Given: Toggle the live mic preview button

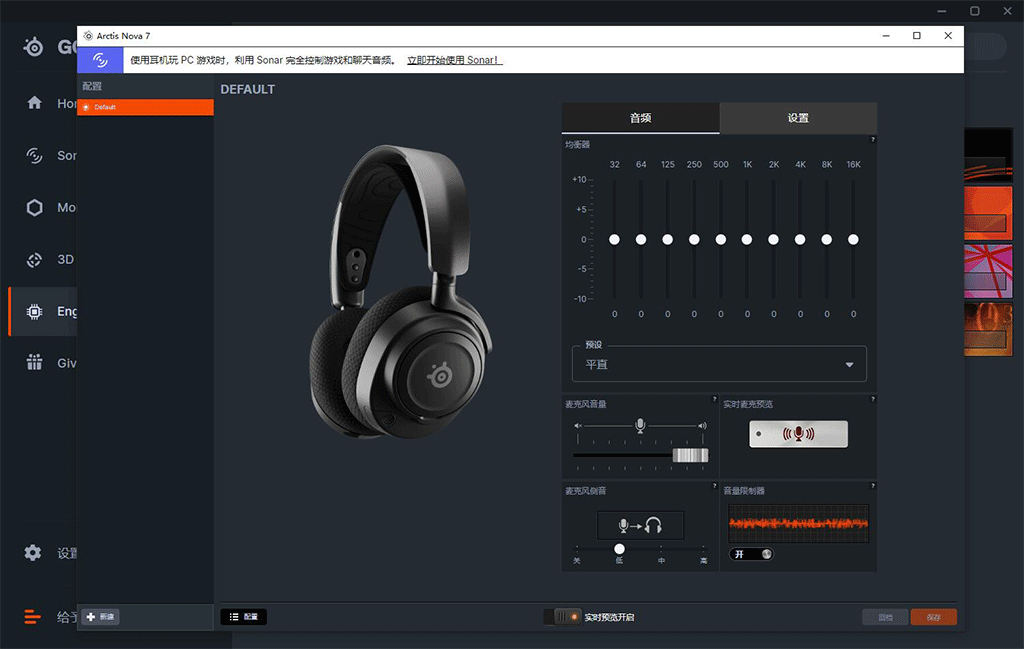Looking at the screenshot, I should coord(798,434).
